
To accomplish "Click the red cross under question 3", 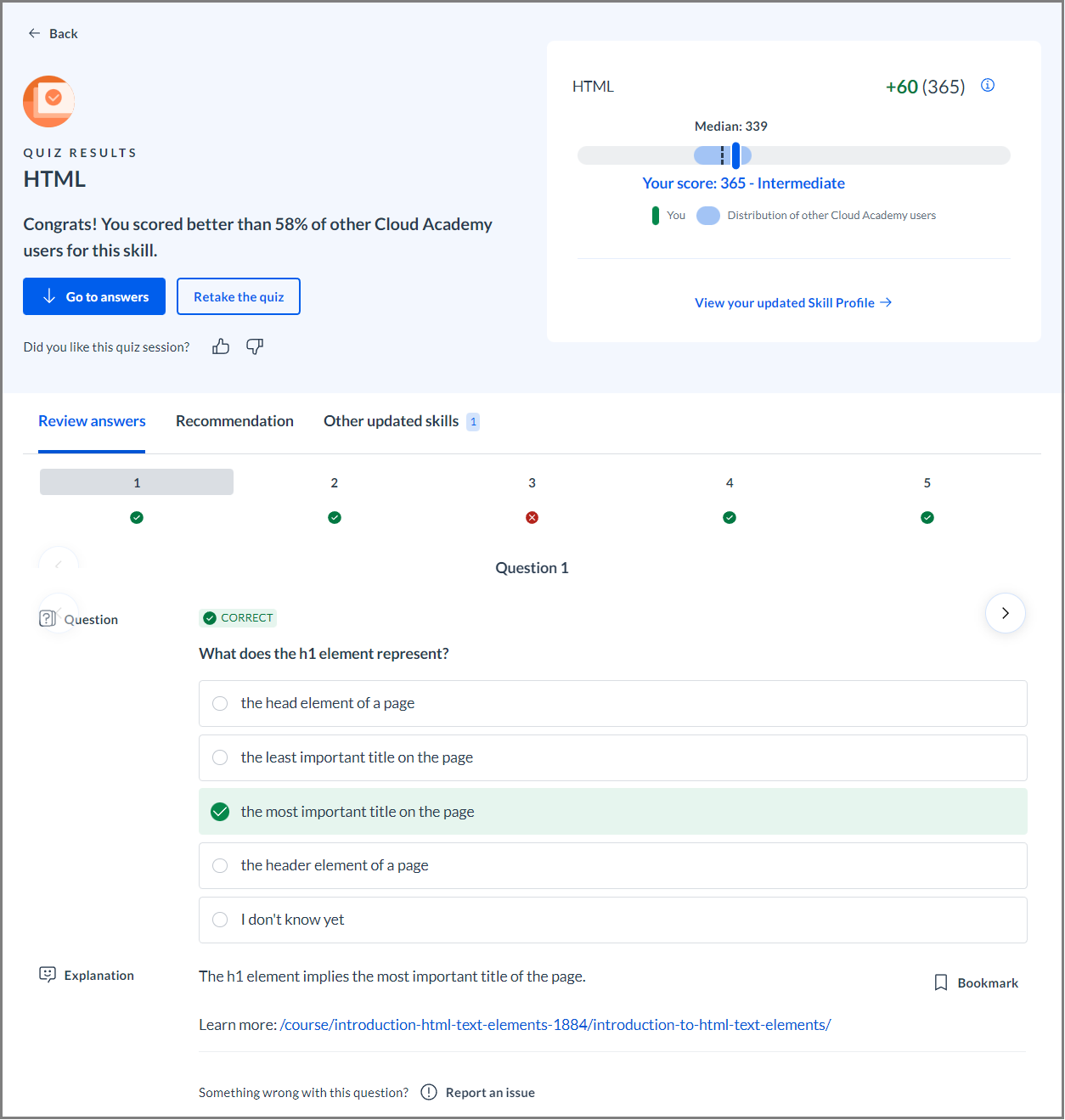I will (x=532, y=517).
